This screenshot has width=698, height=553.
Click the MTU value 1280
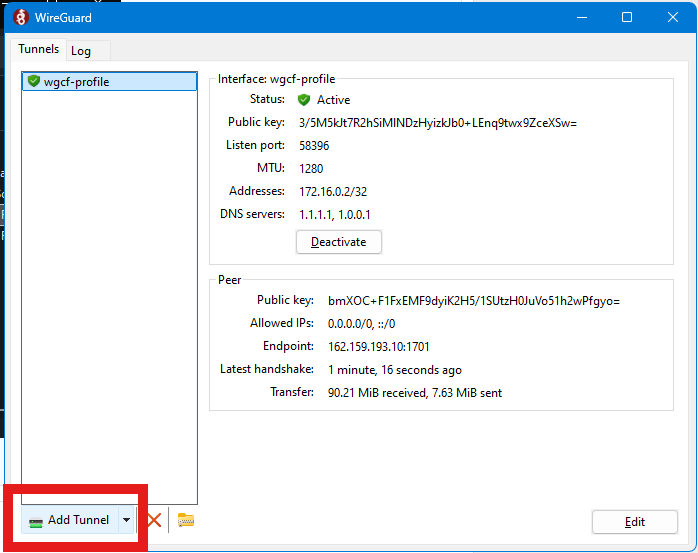[x=311, y=169]
